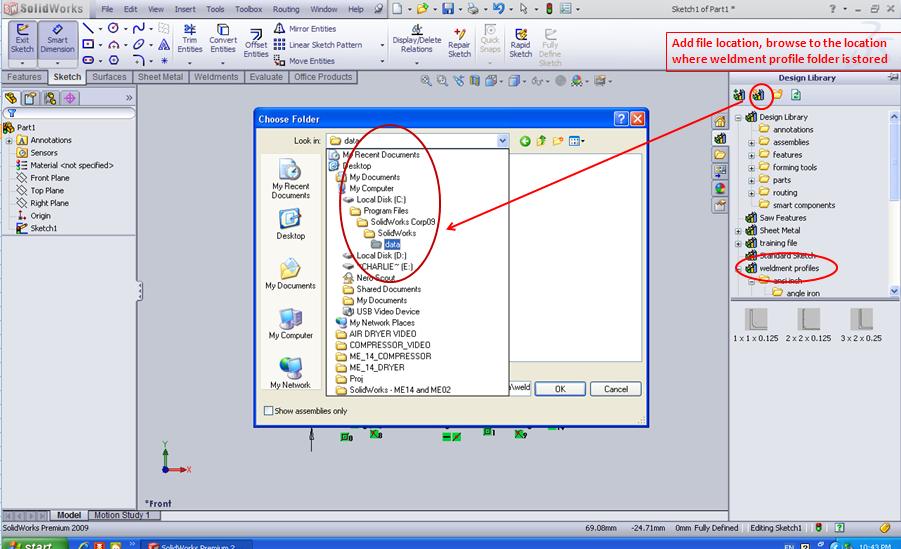Click My Computer shortcut in dialog sidebar
The image size is (901, 549).
291,324
